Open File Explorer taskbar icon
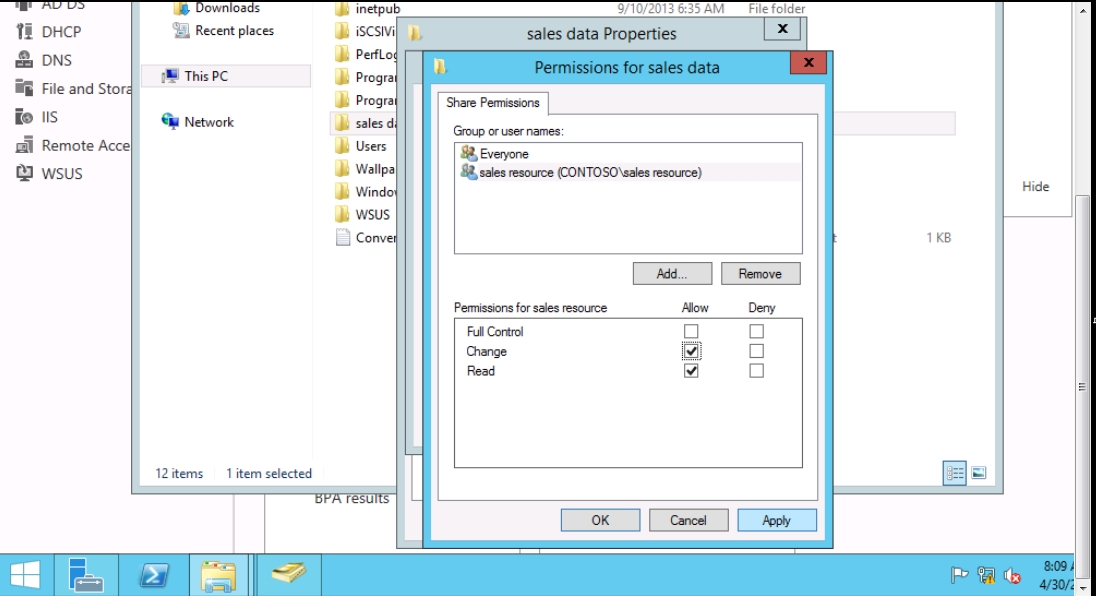Image resolution: width=1096 pixels, height=596 pixels. tap(218, 575)
